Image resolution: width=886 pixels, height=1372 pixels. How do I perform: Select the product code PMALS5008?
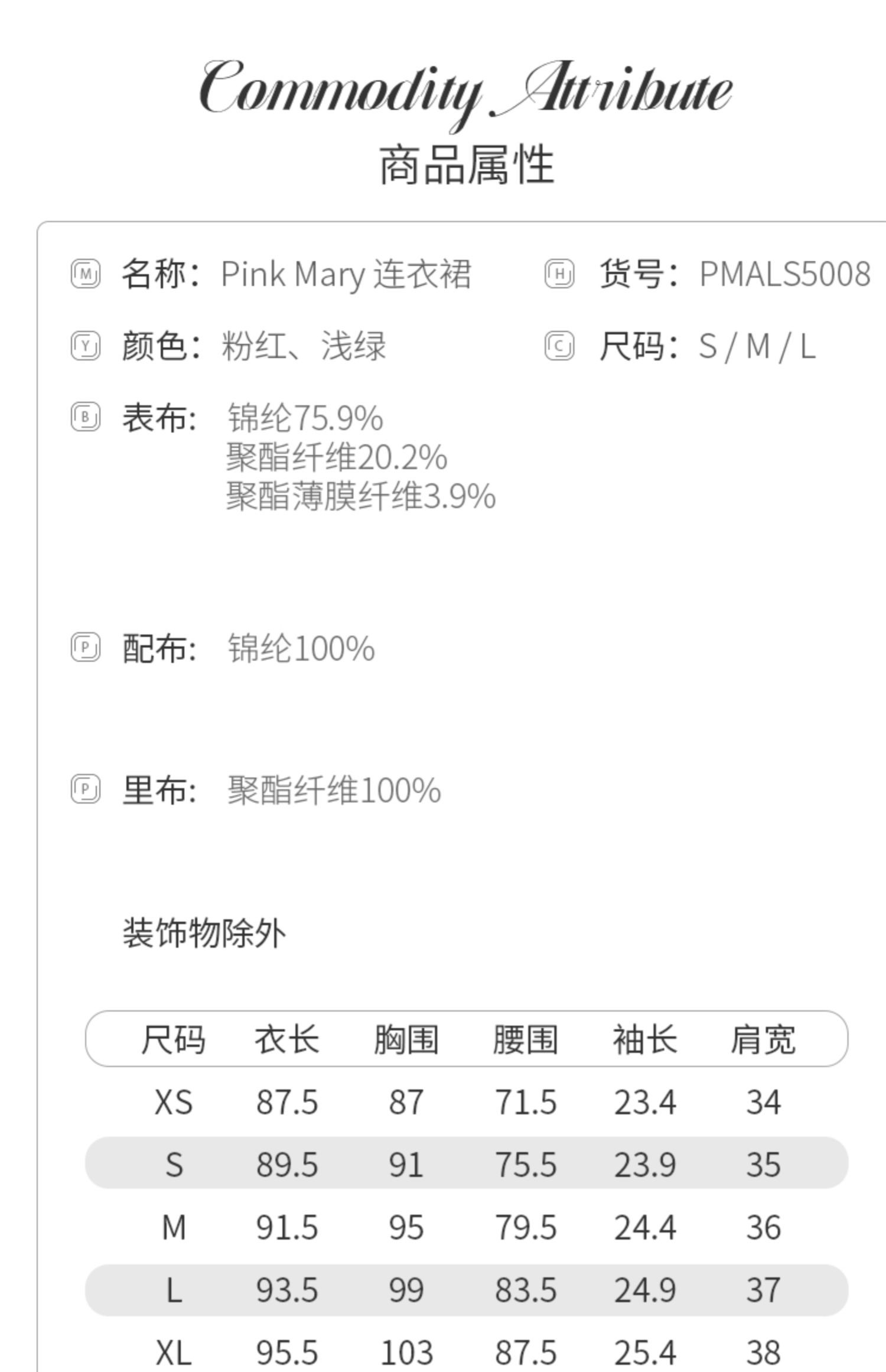point(785,274)
